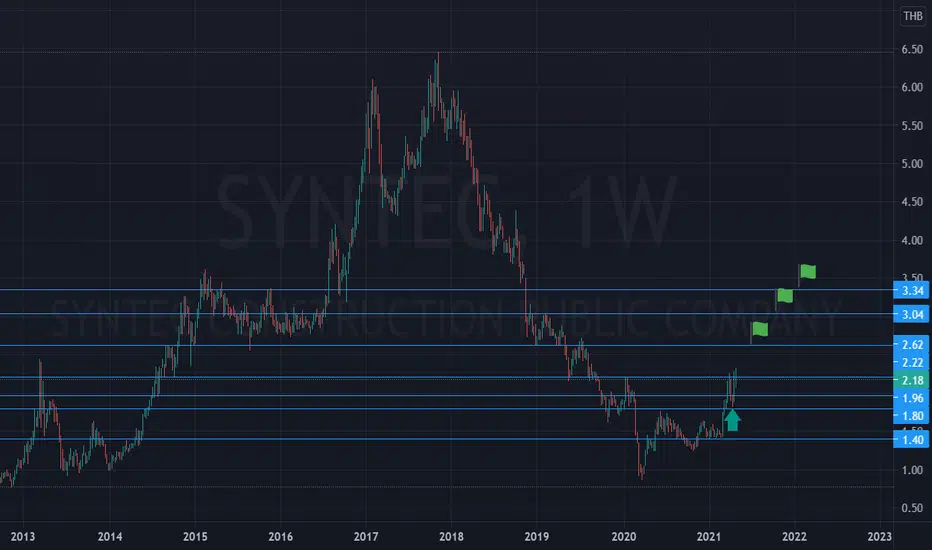Open the THB currency selector
The image size is (932, 550).
click(912, 16)
